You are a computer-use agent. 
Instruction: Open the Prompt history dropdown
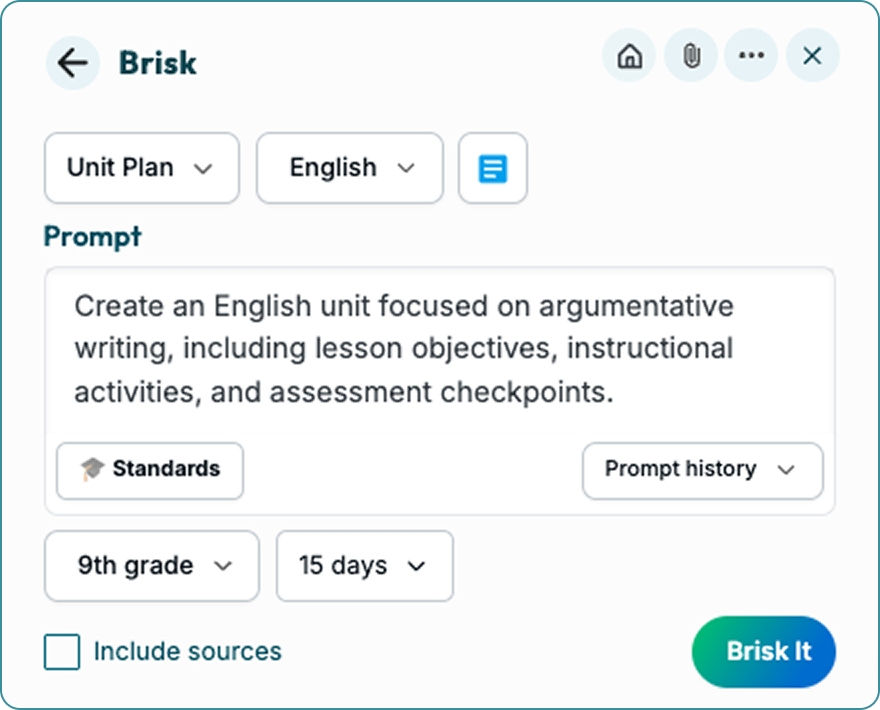pos(702,470)
